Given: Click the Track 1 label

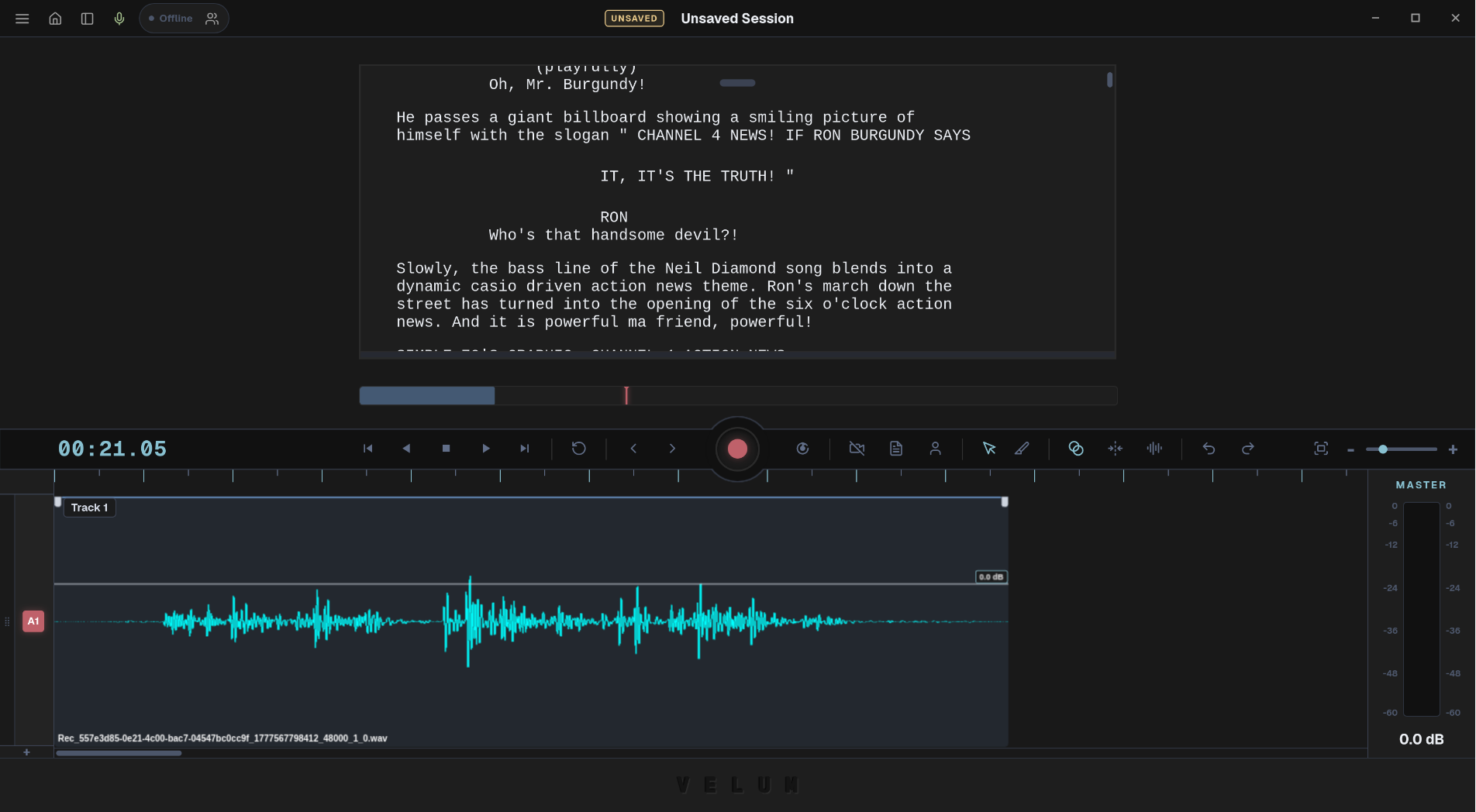Looking at the screenshot, I should pyautogui.click(x=89, y=507).
